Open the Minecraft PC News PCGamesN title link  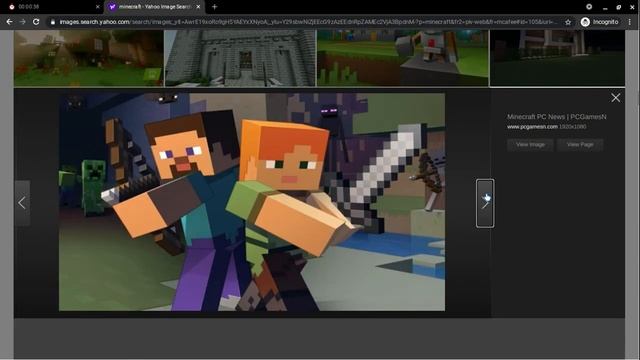[557, 117]
